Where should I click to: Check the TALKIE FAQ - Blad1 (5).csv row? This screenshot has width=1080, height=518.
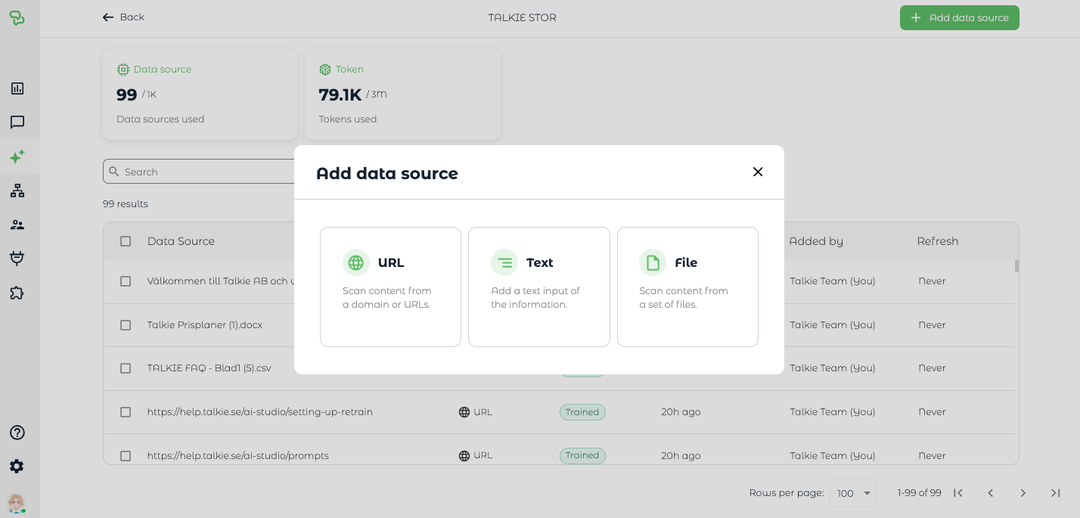pos(125,368)
